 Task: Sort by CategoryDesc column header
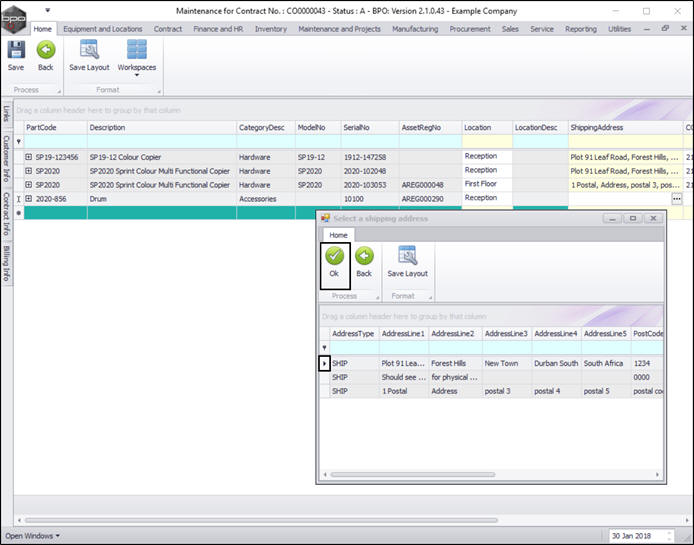click(266, 128)
